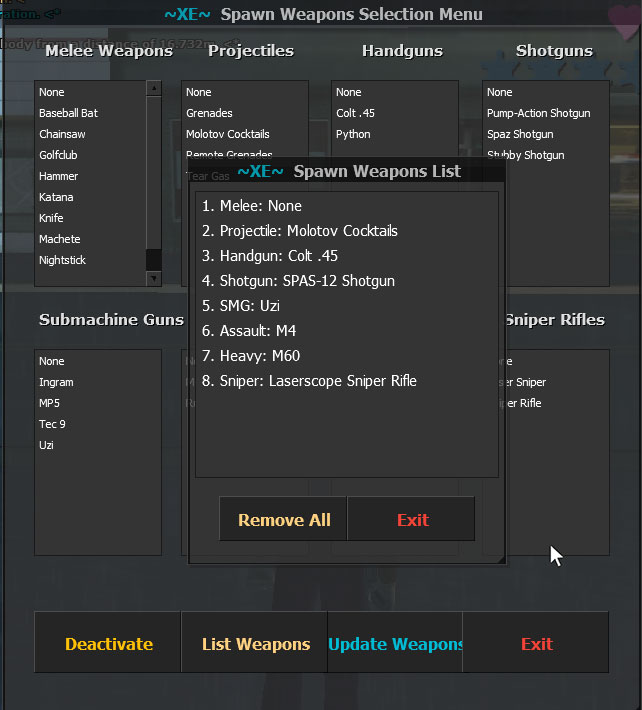Click resize grip of Spawn Weapons List window

501,560
